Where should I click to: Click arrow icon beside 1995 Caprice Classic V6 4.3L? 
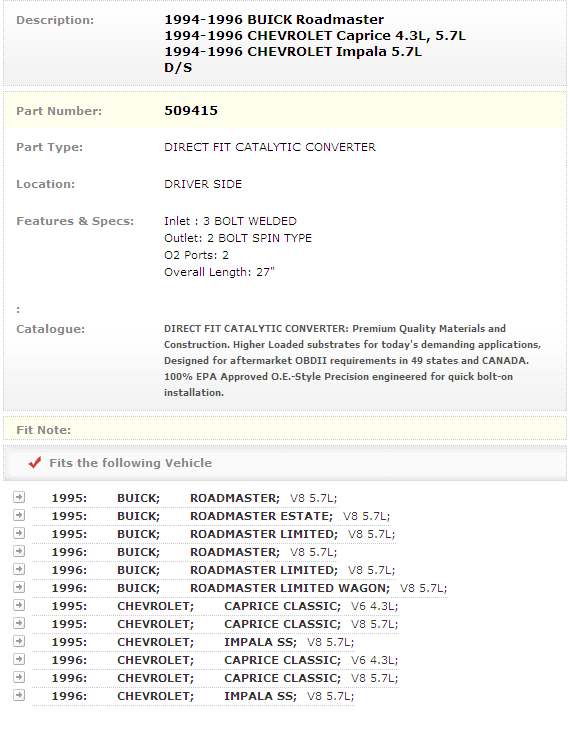tap(19, 605)
